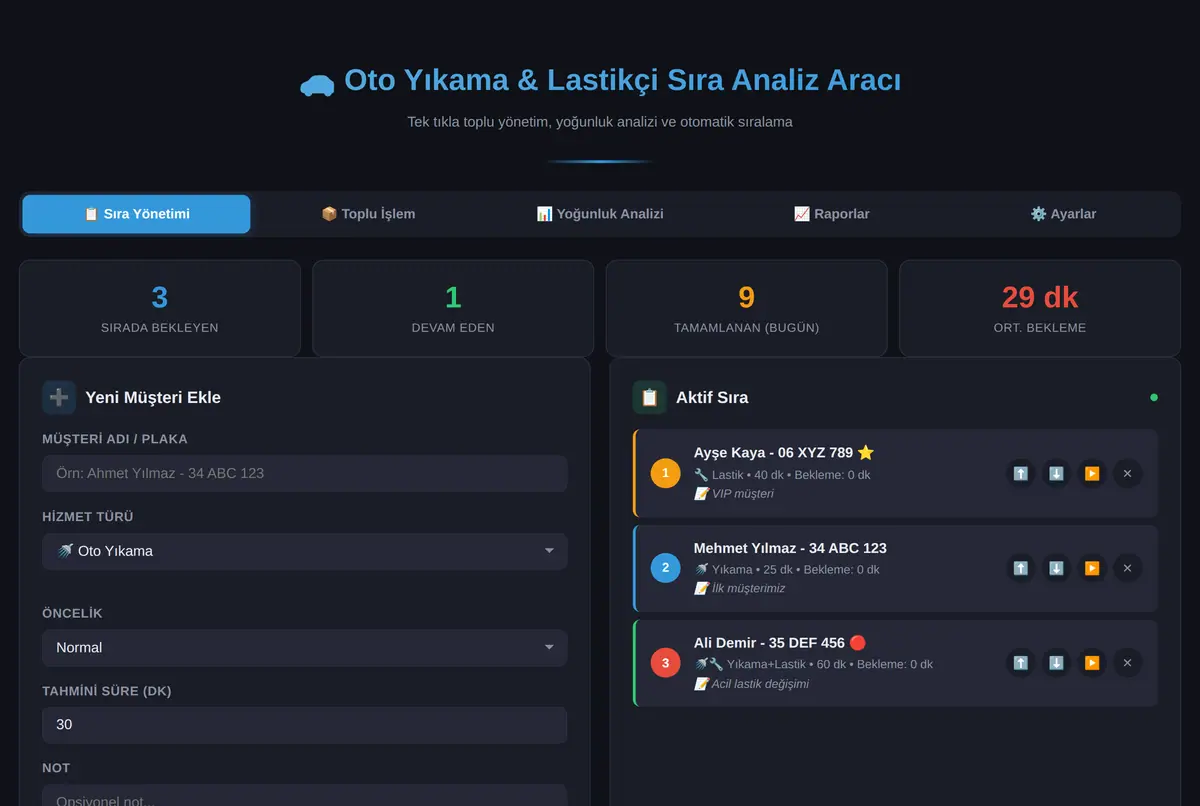
Task: Open the Yoğunluk Analizi tab
Action: (x=600, y=214)
